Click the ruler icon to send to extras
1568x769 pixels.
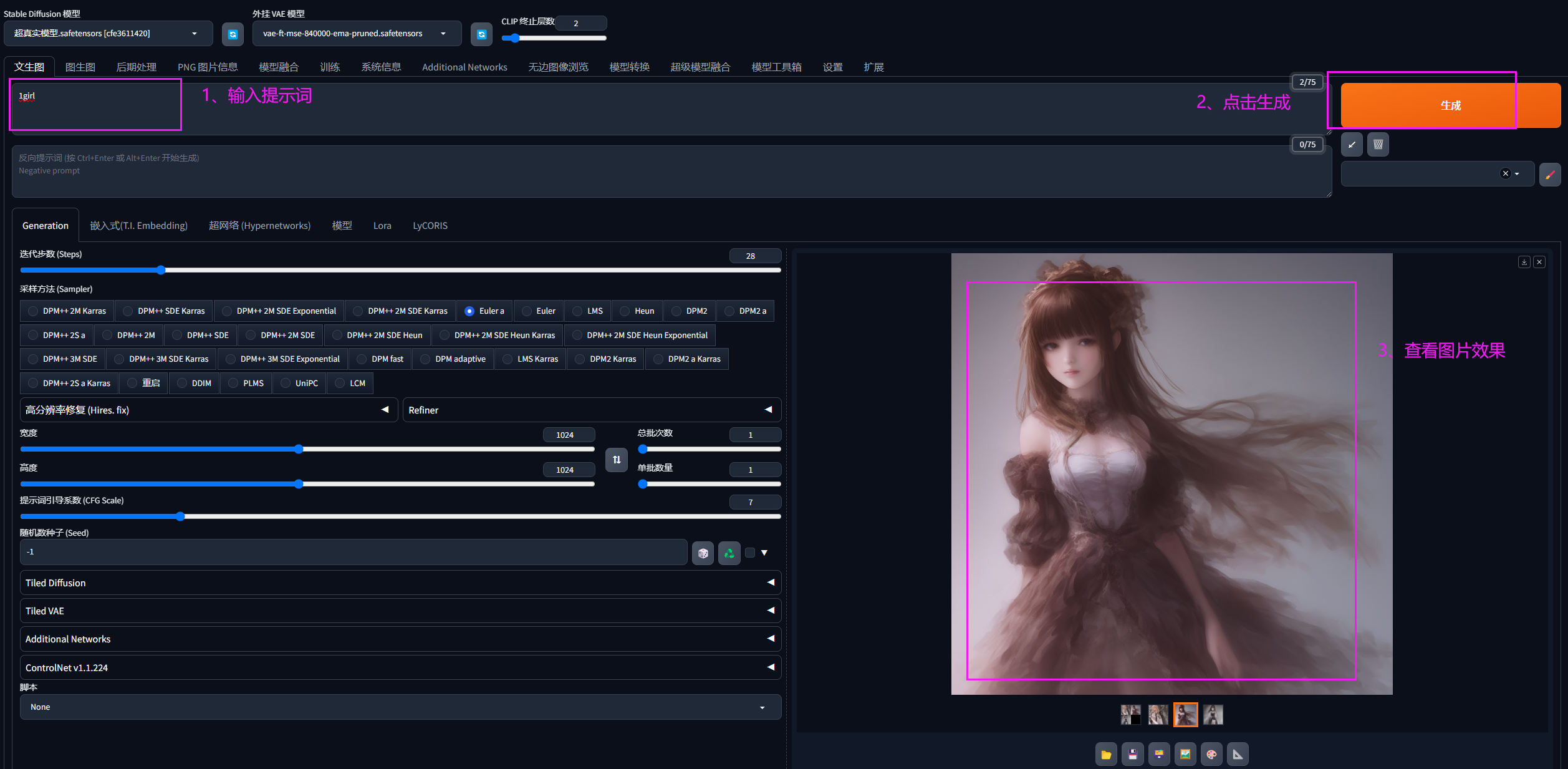point(1238,755)
